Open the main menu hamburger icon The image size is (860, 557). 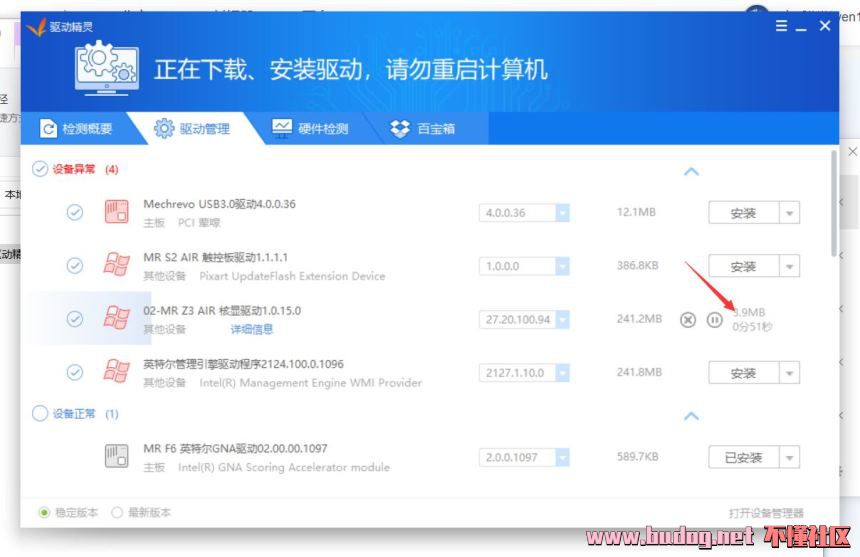click(x=782, y=26)
